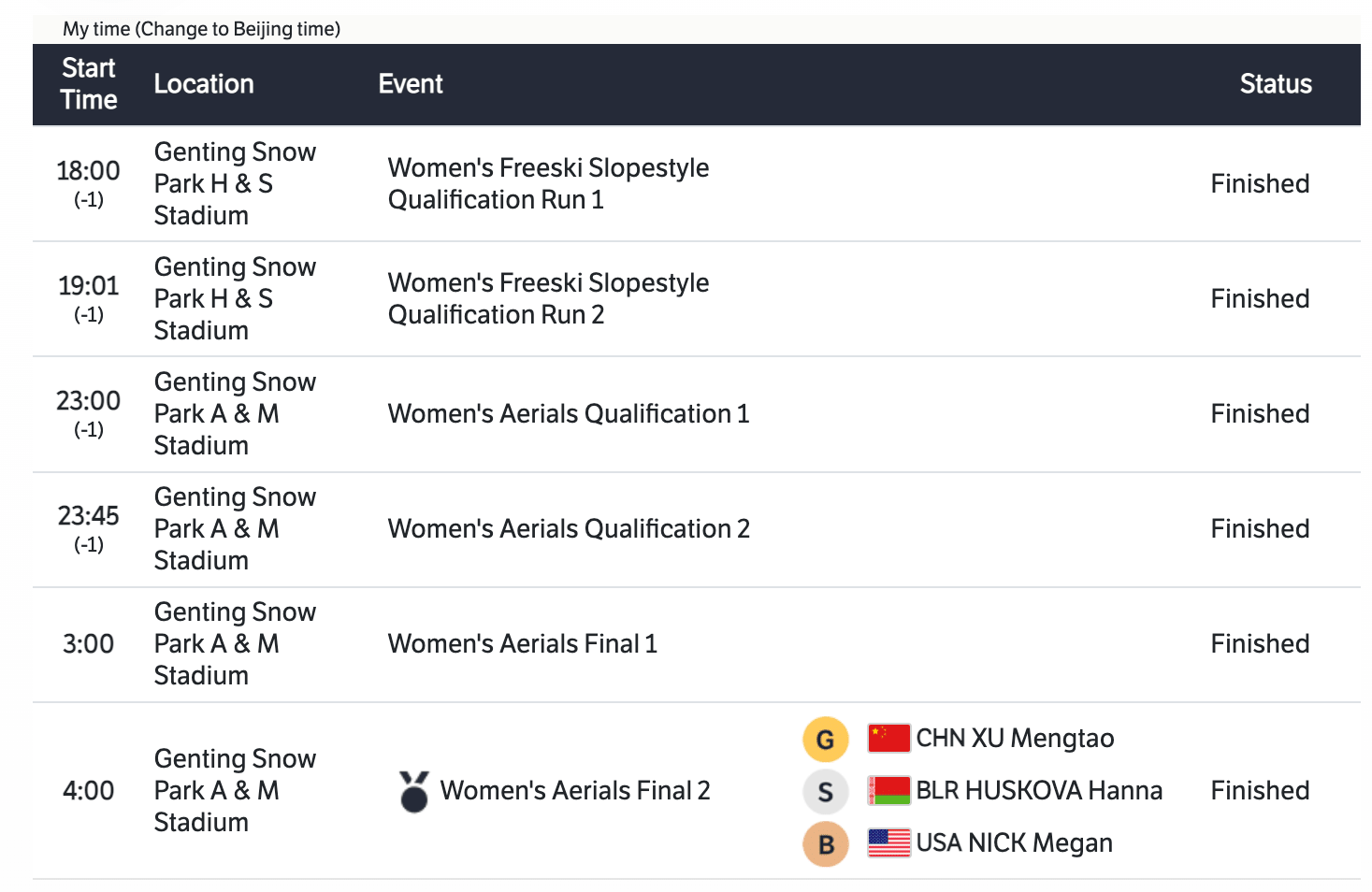
Task: Click the Event column header
Action: click(411, 84)
